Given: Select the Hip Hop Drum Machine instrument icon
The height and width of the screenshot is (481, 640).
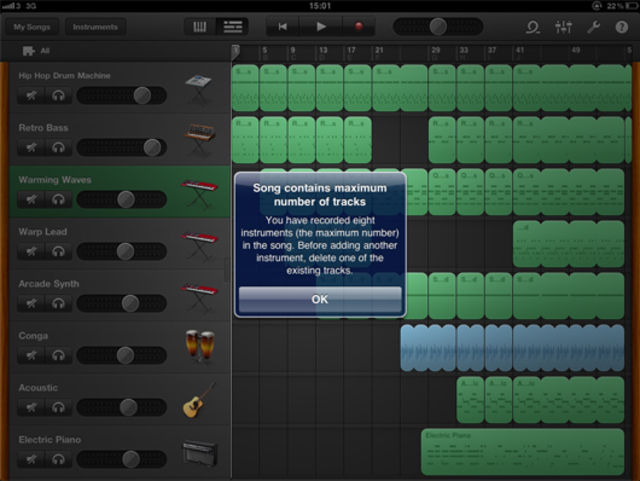Looking at the screenshot, I should tap(198, 88).
